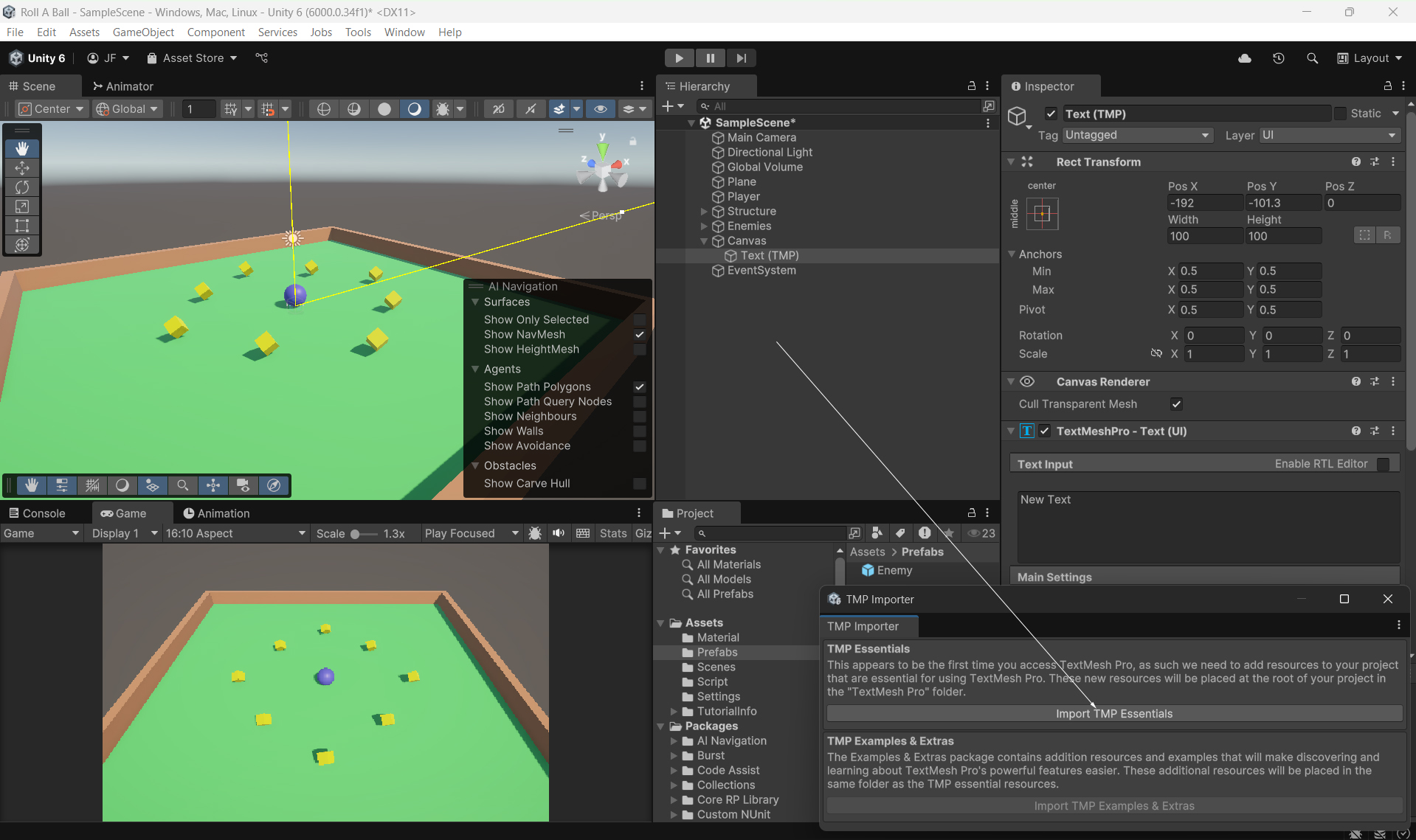Click the toolbar search magnifier icon
The image size is (1416, 840).
pos(1312,58)
